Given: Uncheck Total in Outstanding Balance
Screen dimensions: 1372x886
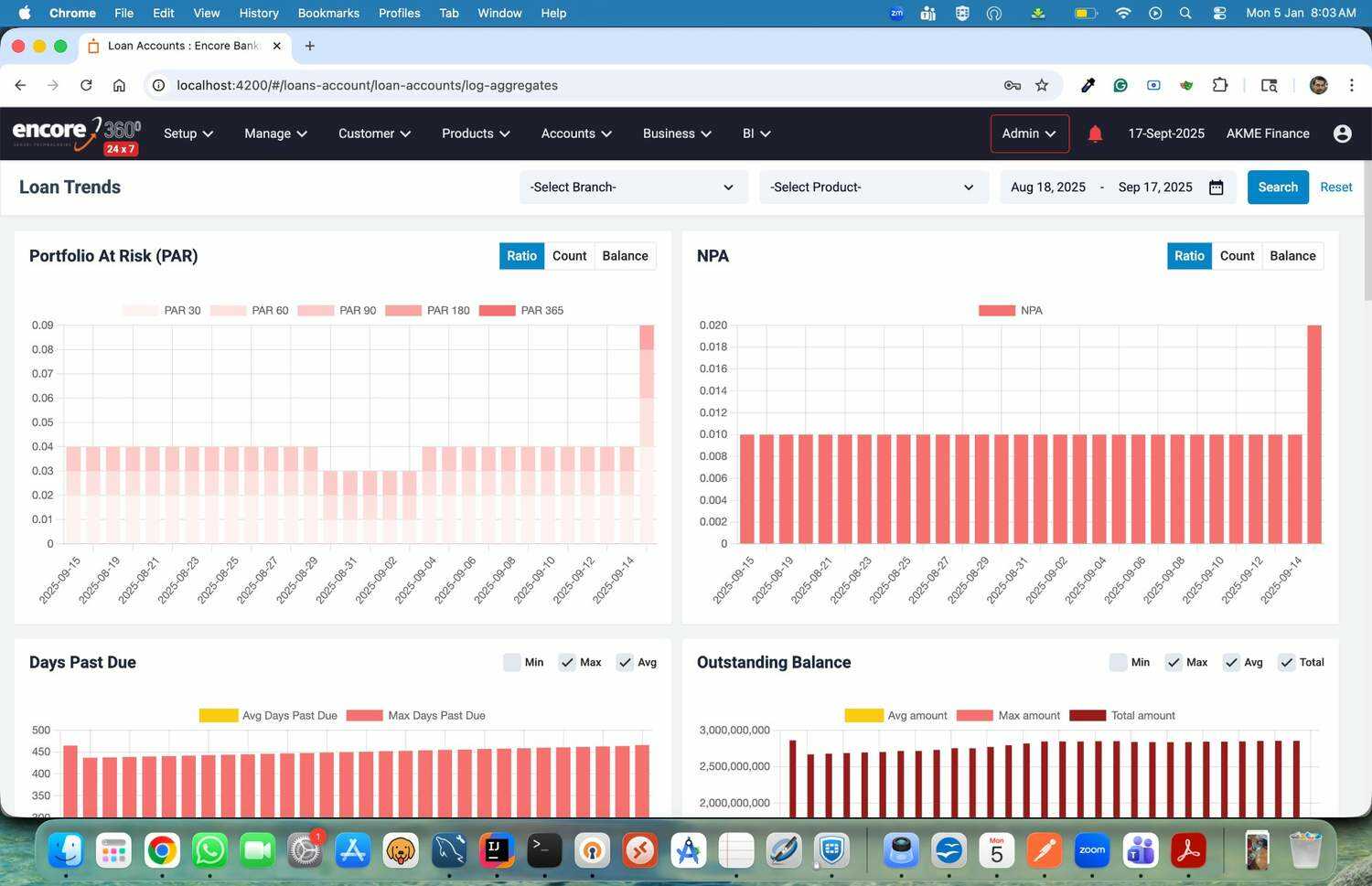Looking at the screenshot, I should 1287,662.
